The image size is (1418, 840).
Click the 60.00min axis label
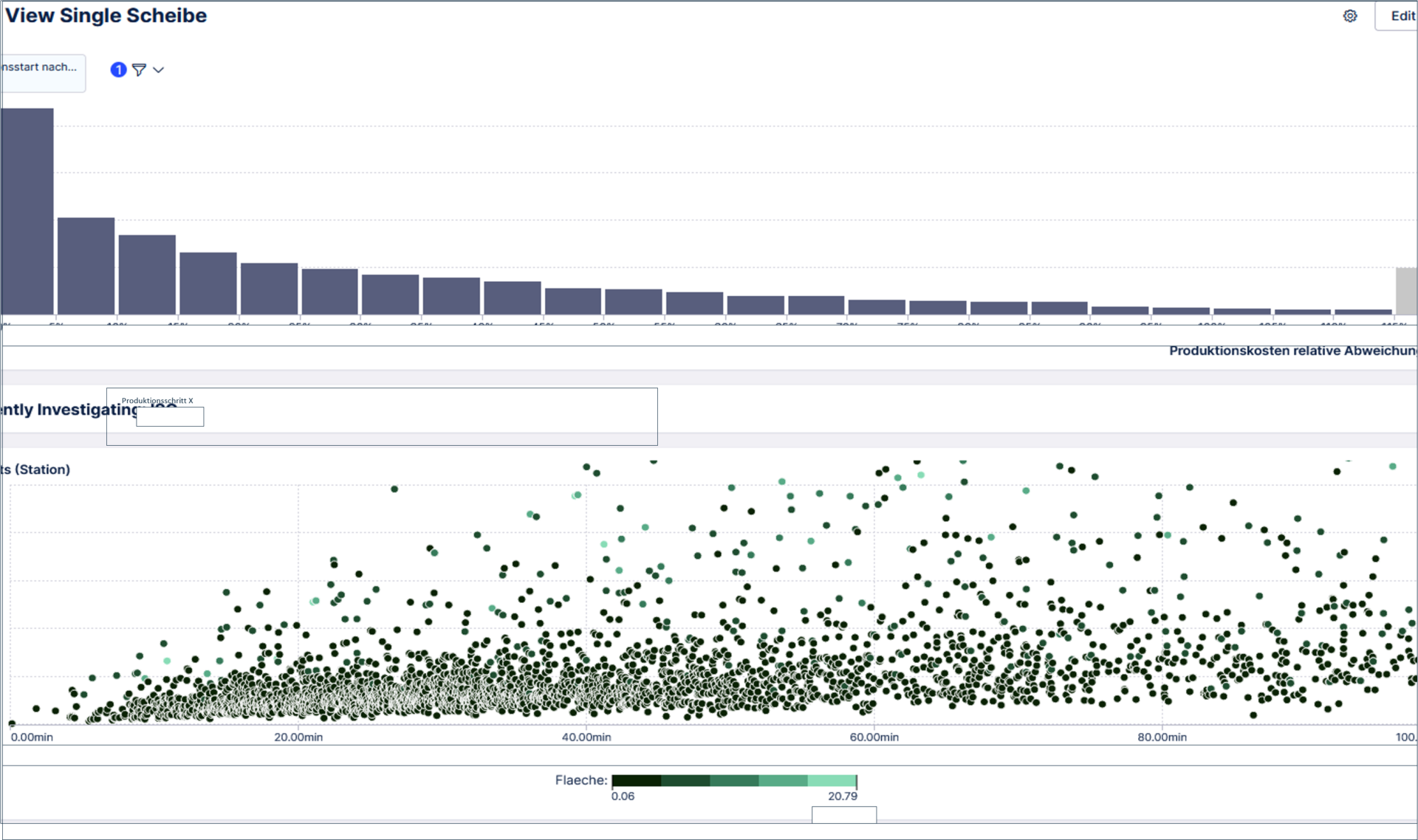[x=874, y=737]
